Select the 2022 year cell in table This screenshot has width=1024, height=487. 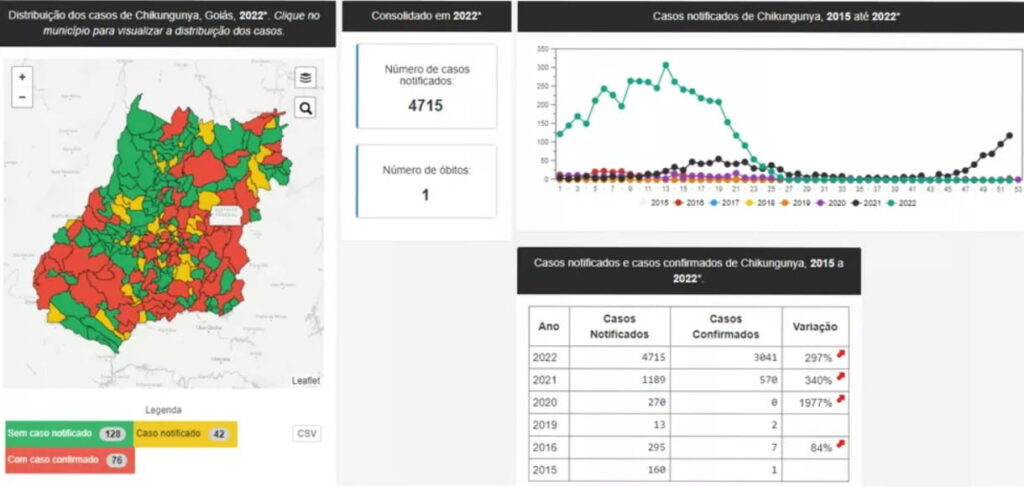549,358
